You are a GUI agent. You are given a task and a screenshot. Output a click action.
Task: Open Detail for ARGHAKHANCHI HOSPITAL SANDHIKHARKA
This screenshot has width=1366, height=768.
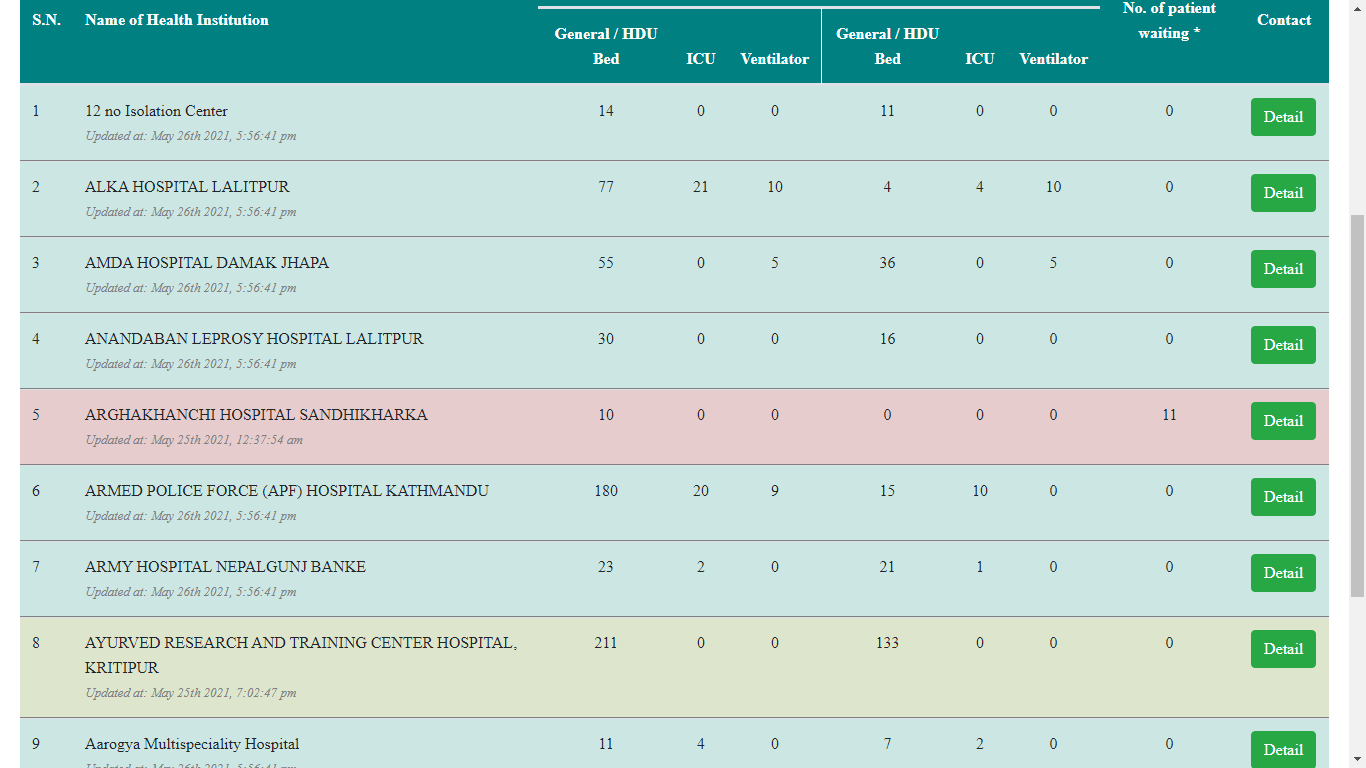click(1283, 421)
